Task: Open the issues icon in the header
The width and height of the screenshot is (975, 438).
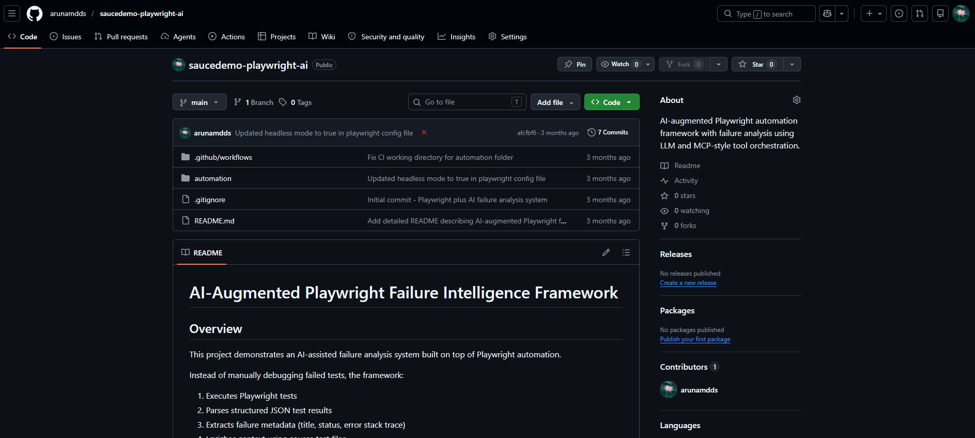Action: pos(899,13)
